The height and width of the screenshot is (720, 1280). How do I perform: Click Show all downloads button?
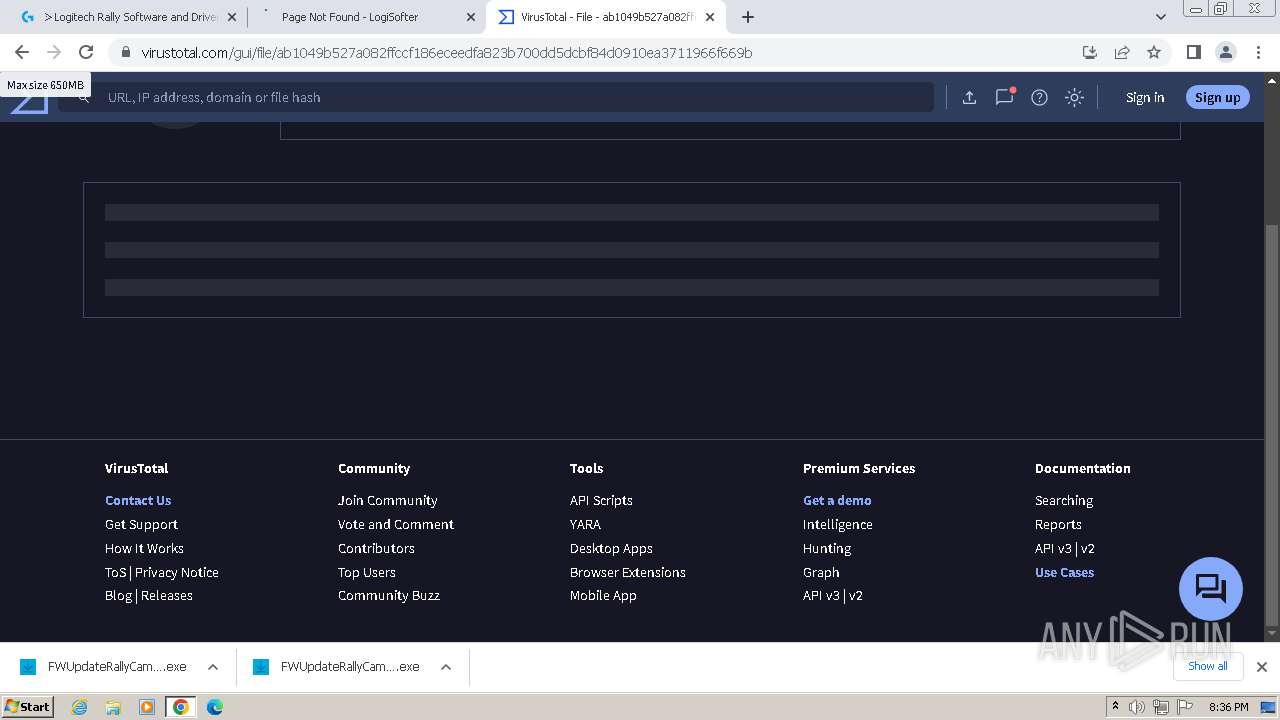tap(1207, 666)
